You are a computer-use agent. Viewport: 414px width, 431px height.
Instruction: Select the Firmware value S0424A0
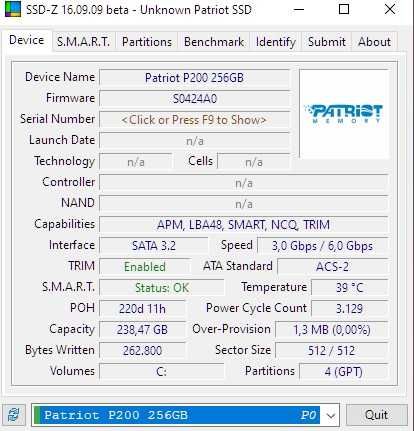coord(194,99)
